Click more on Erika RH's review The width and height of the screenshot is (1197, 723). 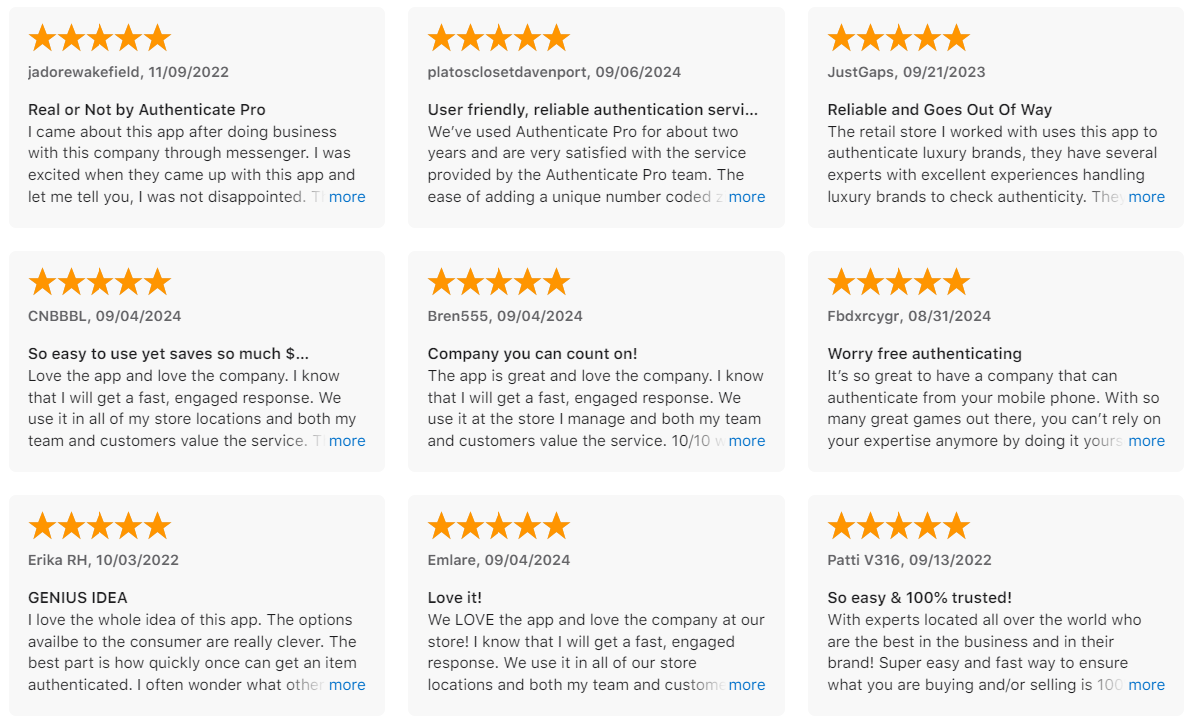click(347, 685)
